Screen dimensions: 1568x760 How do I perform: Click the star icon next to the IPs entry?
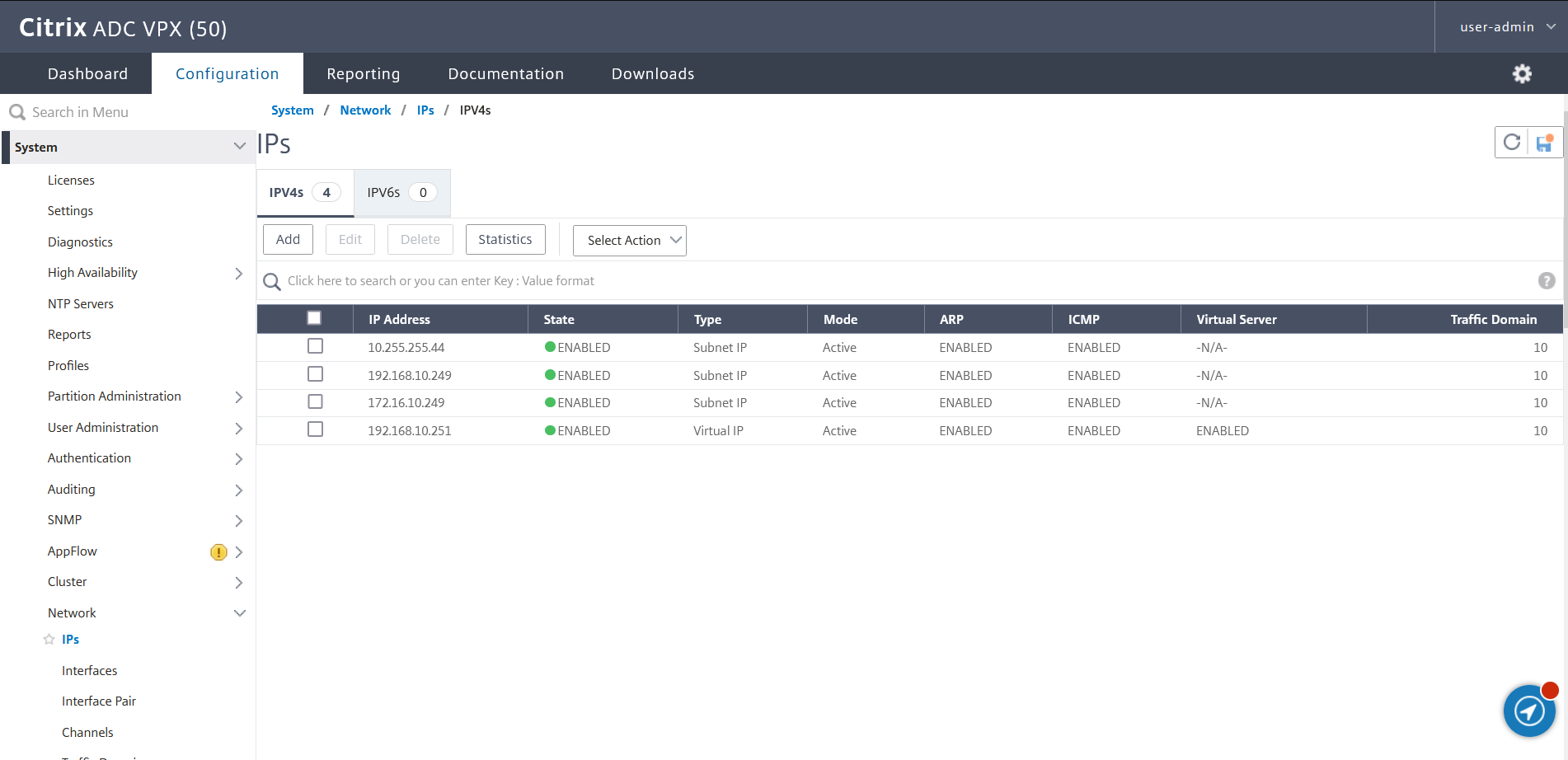pos(47,639)
